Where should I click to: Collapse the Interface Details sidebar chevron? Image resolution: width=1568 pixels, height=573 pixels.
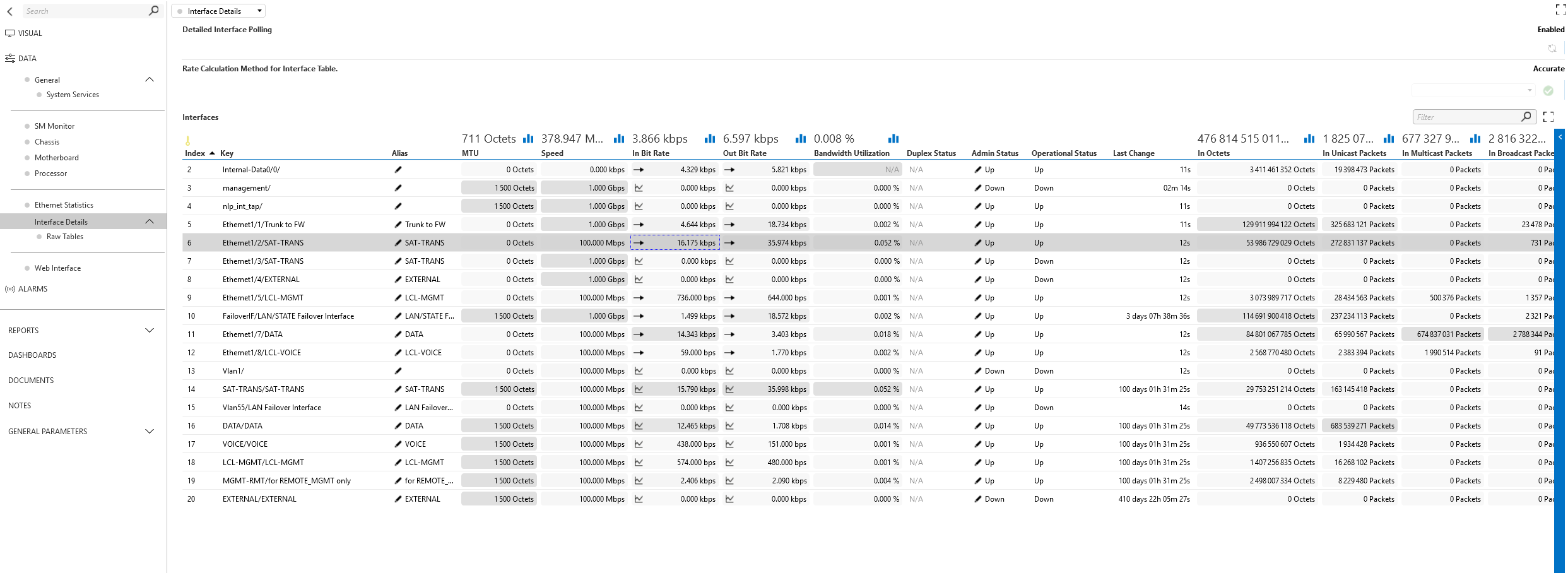coord(150,222)
